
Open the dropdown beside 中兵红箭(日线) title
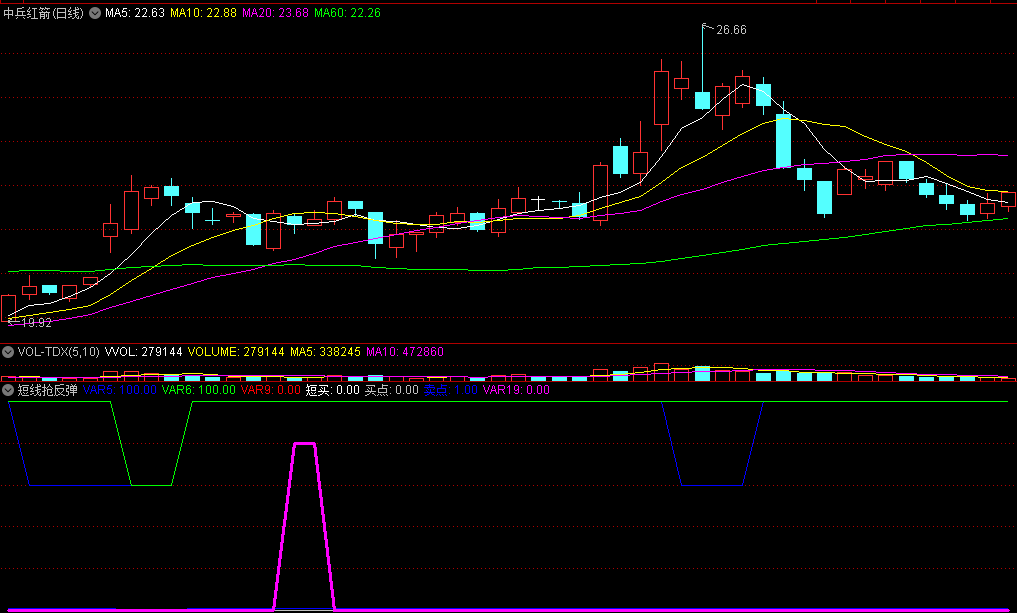click(95, 13)
